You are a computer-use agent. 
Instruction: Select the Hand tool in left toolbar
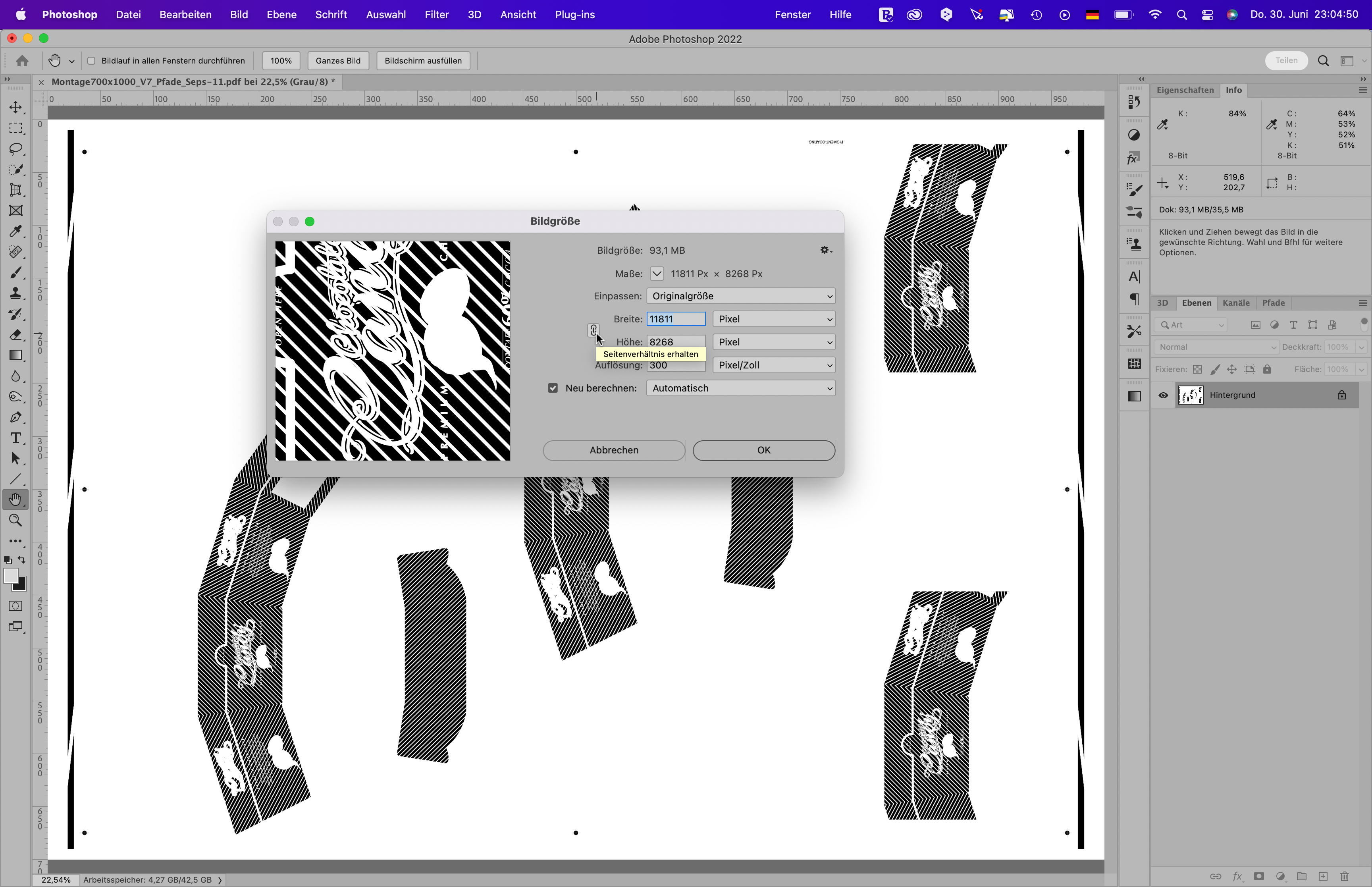[x=15, y=499]
